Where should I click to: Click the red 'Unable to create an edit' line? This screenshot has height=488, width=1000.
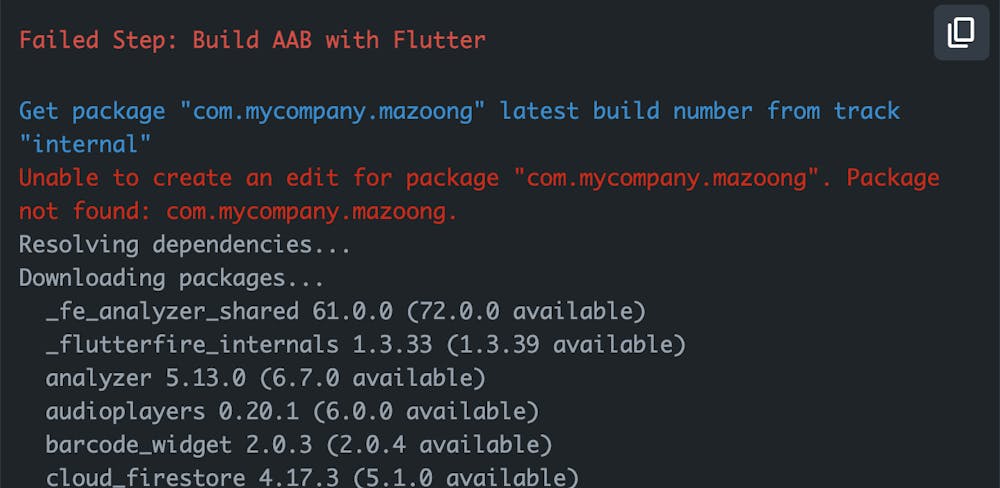pos(479,178)
